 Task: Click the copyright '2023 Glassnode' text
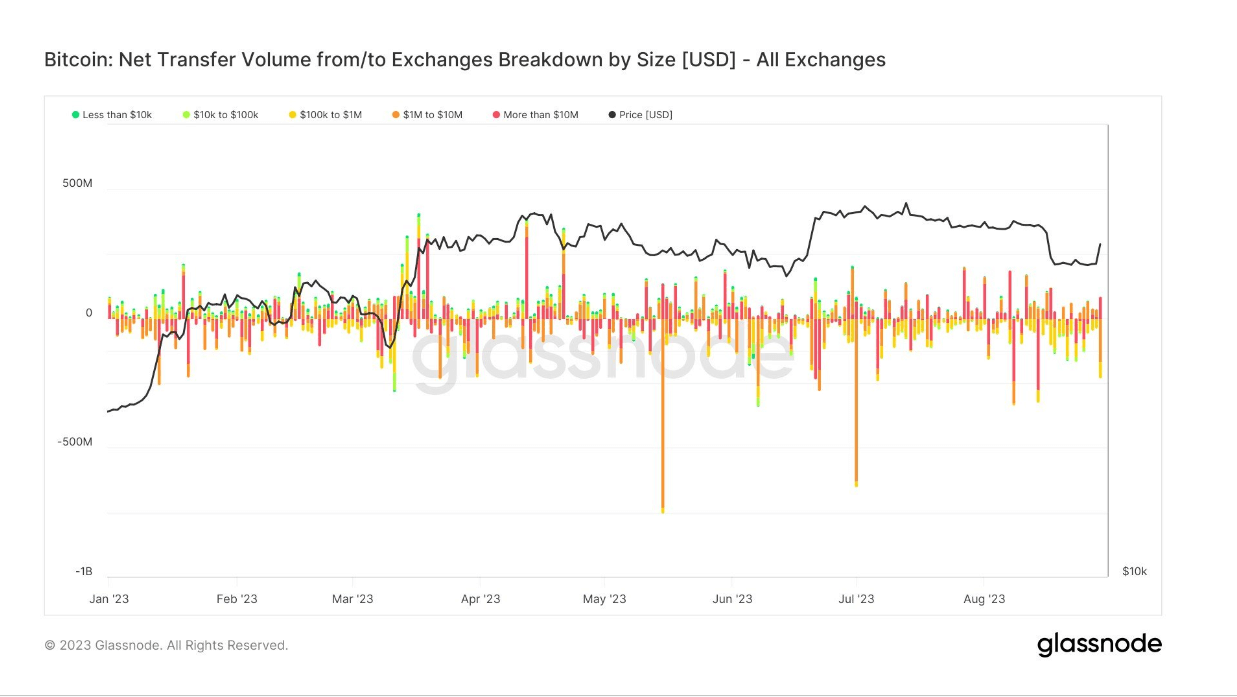(166, 646)
